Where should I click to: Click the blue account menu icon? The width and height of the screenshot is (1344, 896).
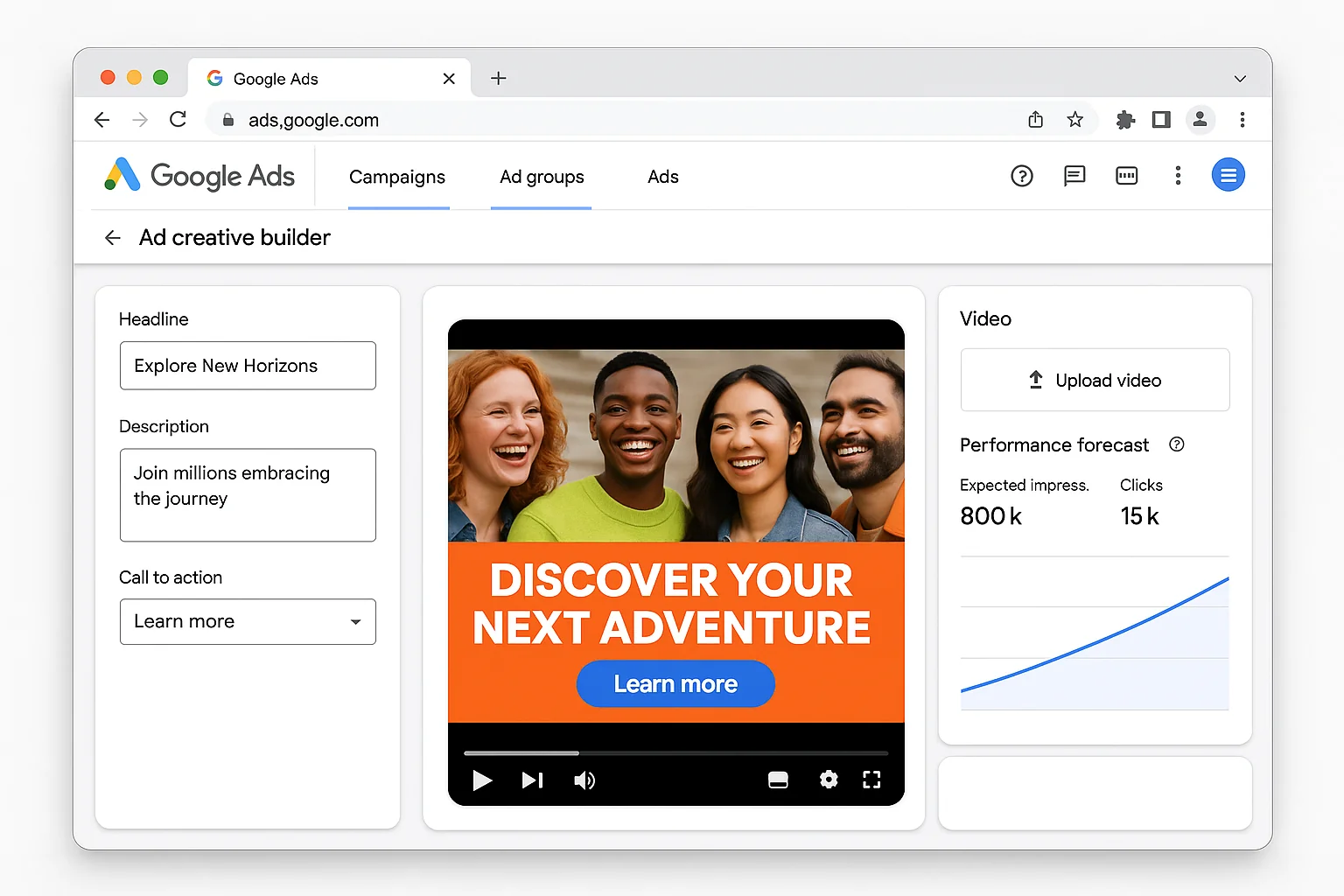click(1228, 175)
